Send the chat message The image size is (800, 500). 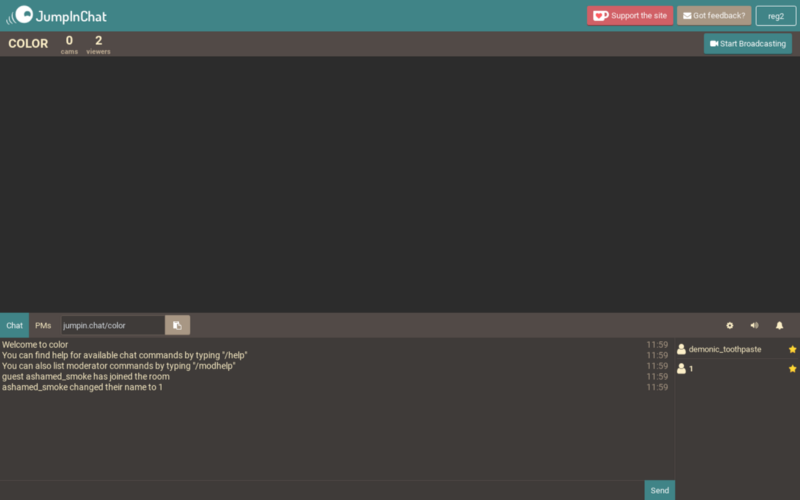(660, 490)
